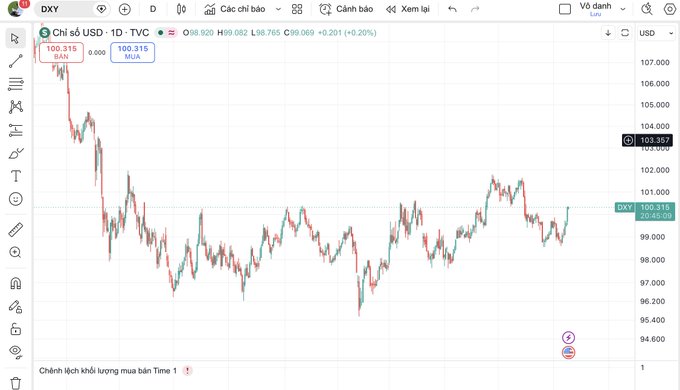Activate the zoom in tool

click(x=16, y=252)
